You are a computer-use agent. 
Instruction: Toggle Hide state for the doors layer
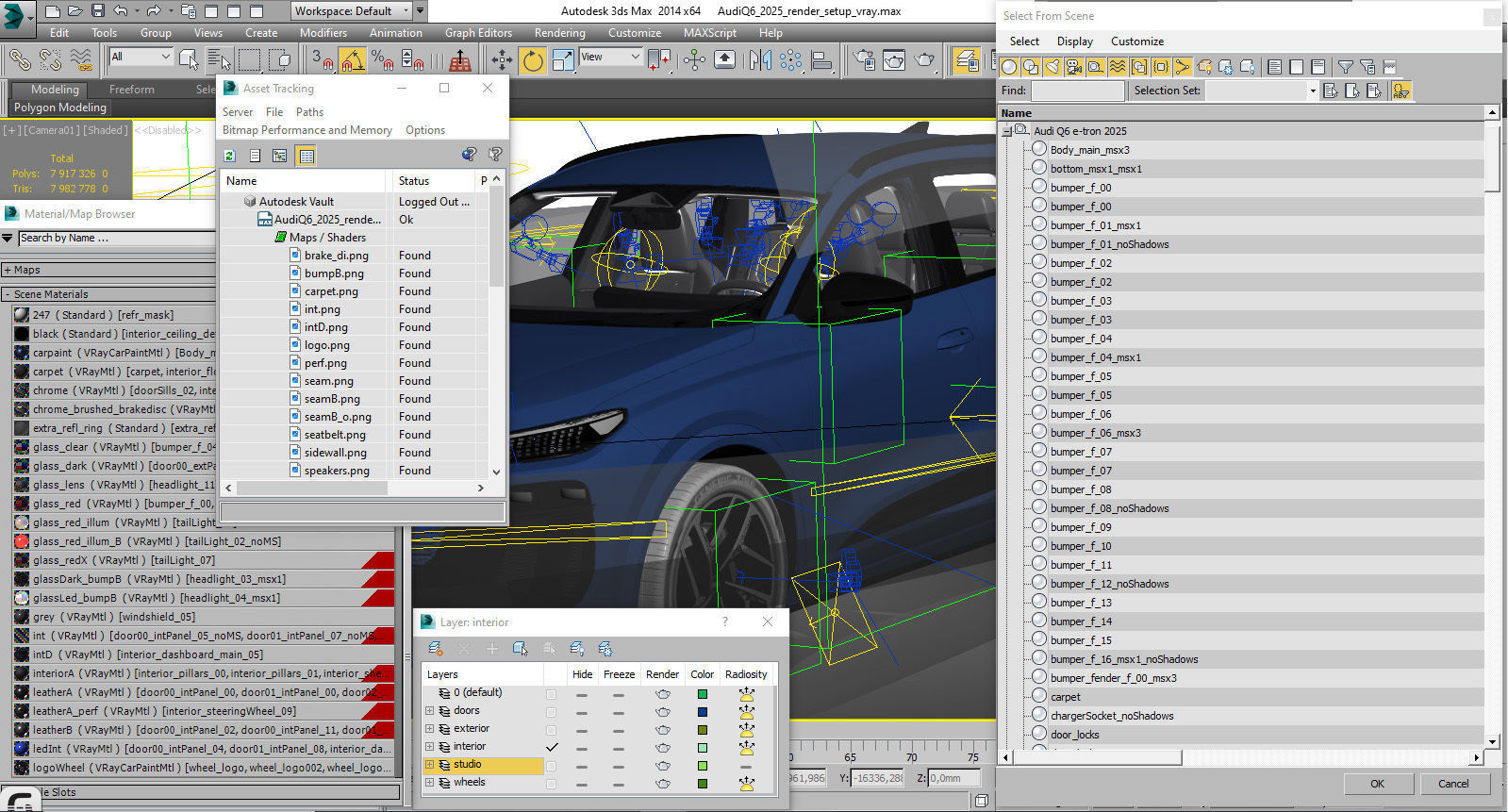tap(582, 712)
